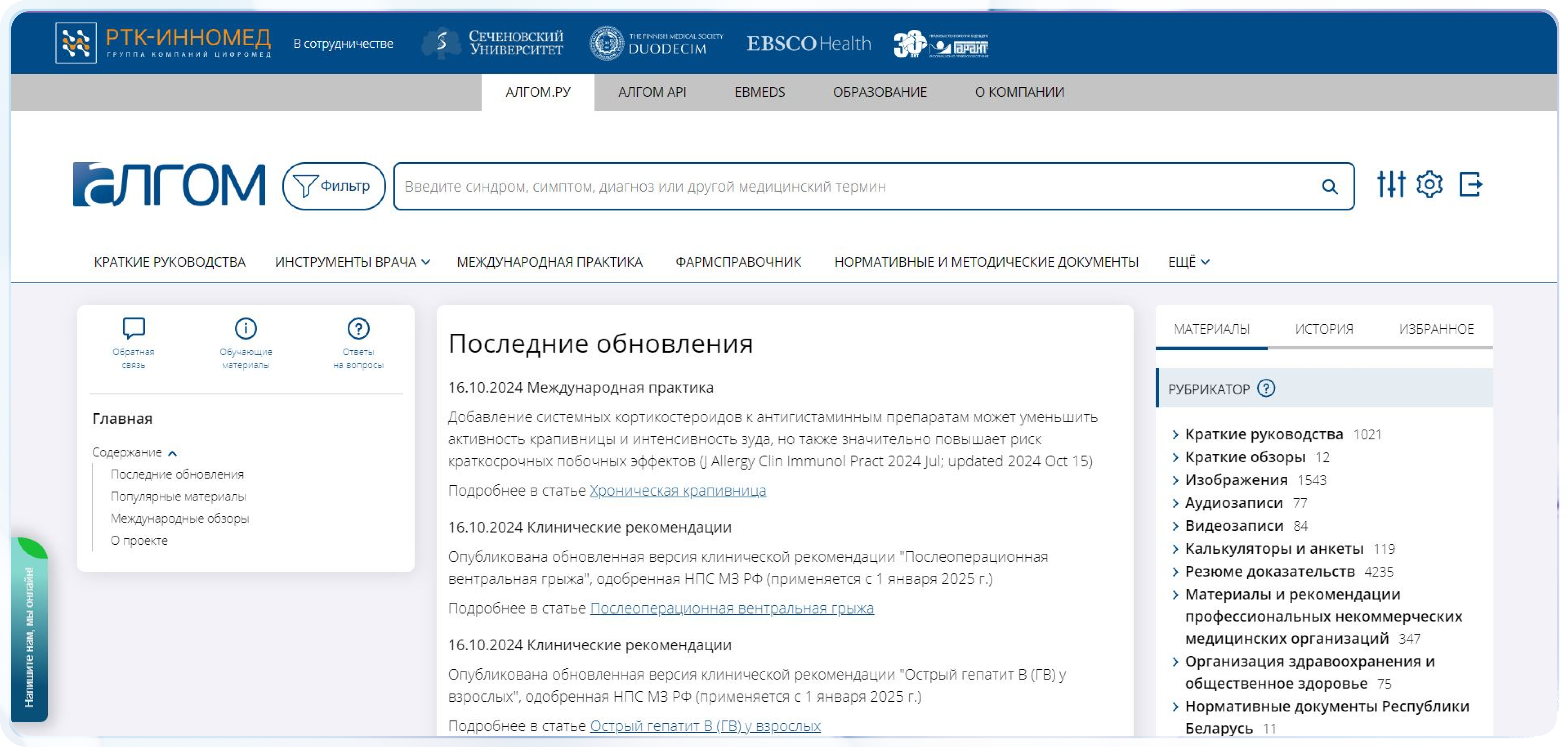1568x747 pixels.
Task: Open the О КОМПАНИИ tab
Action: 1019,92
